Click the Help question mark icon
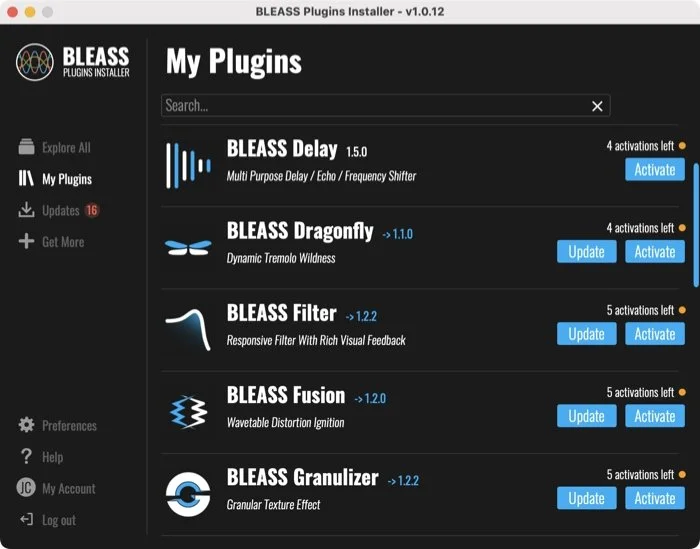 (x=26, y=456)
